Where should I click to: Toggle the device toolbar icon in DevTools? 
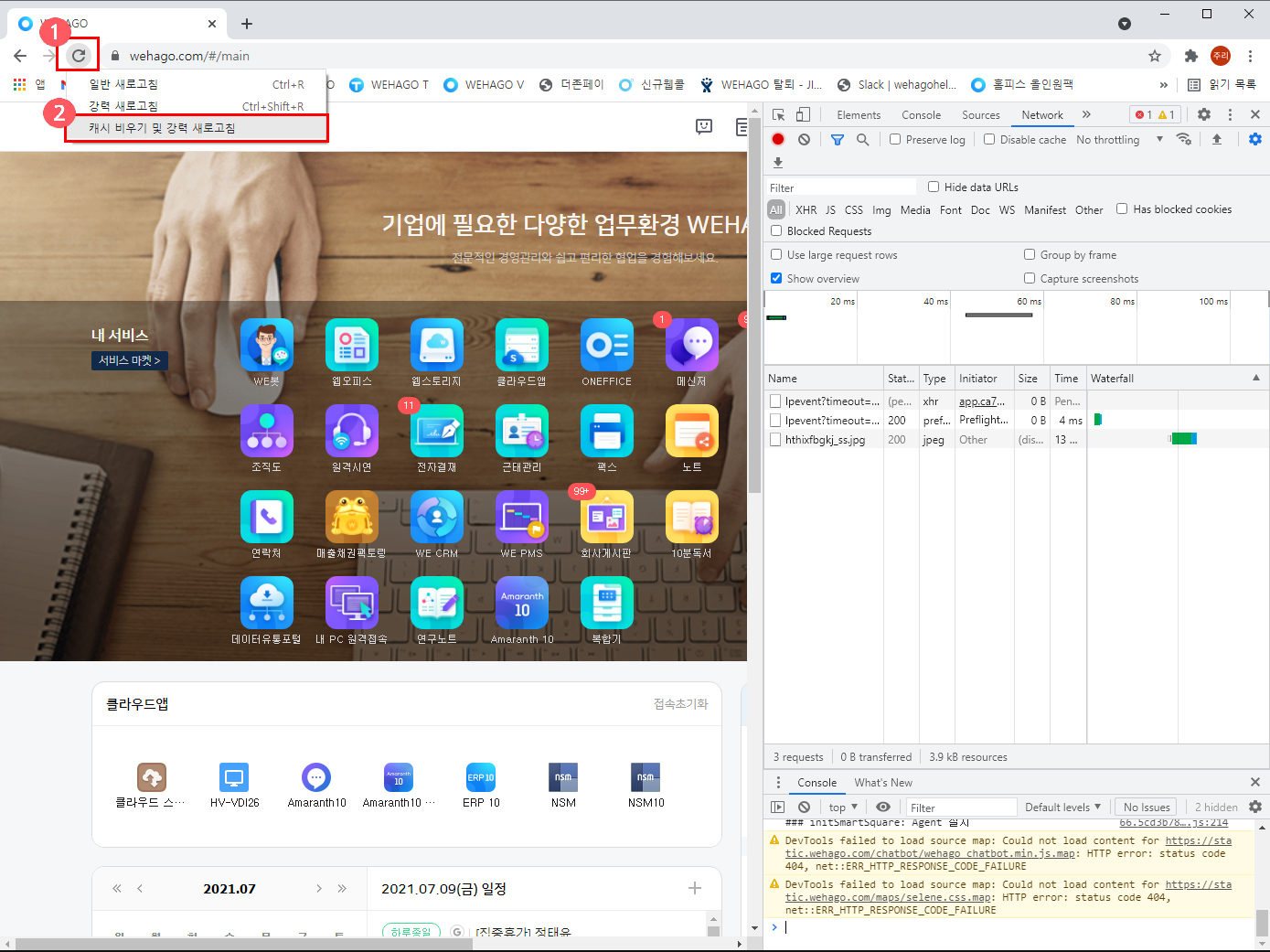[x=803, y=114]
